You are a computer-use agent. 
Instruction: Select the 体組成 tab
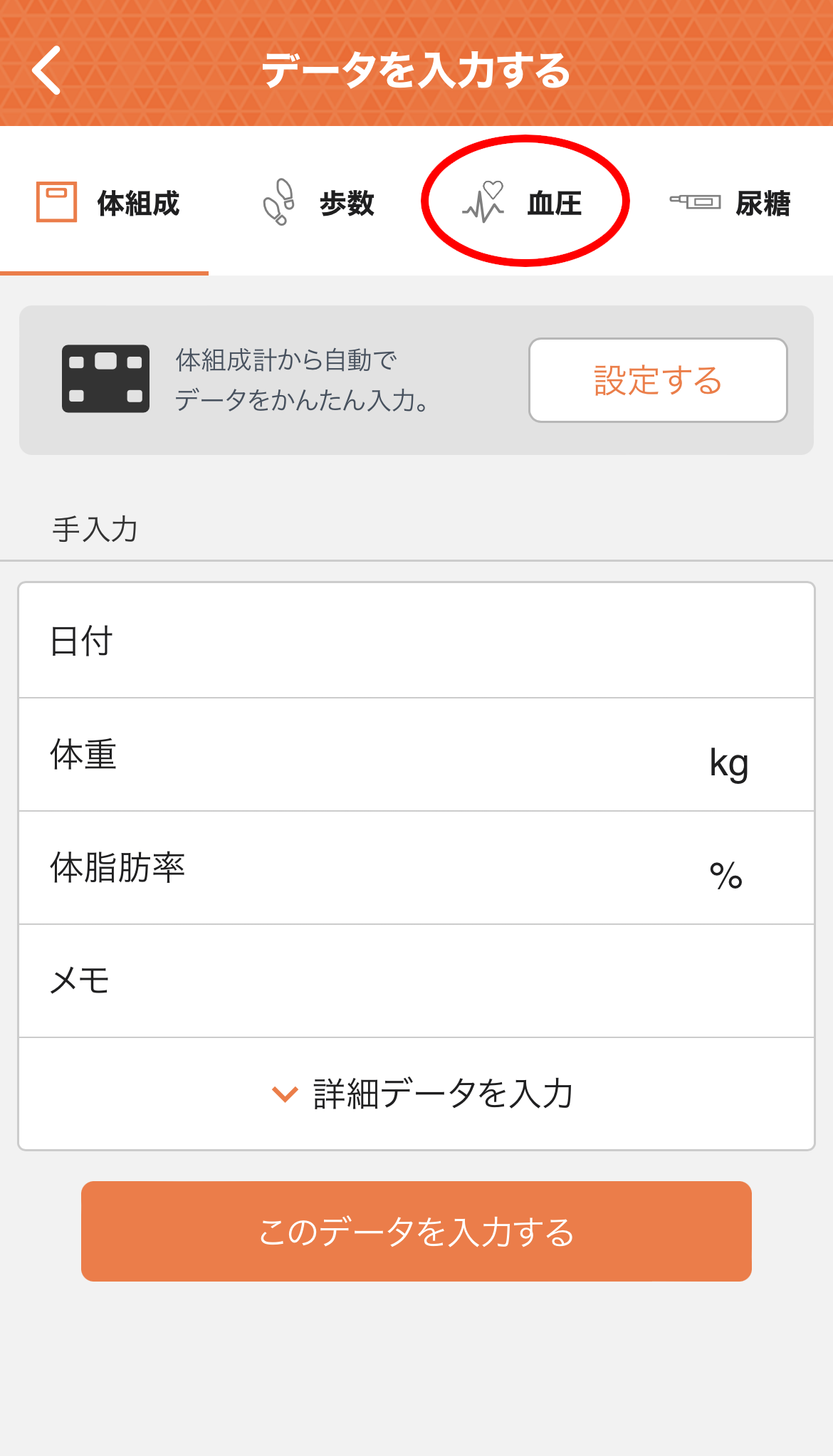click(x=104, y=204)
